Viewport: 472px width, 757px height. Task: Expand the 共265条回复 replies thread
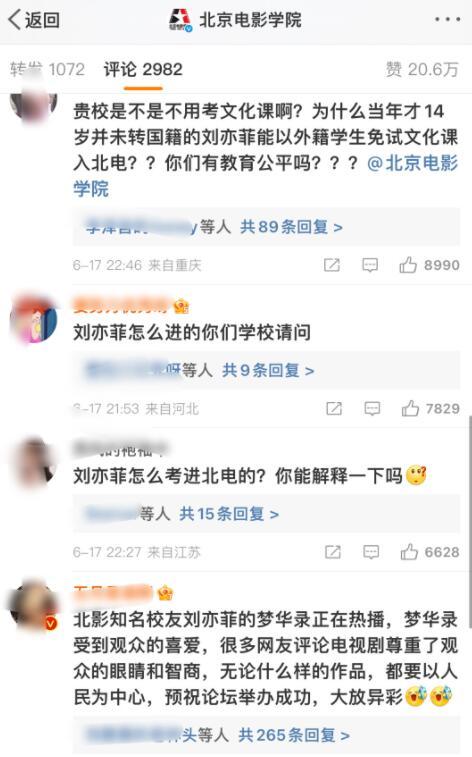[x=294, y=735]
